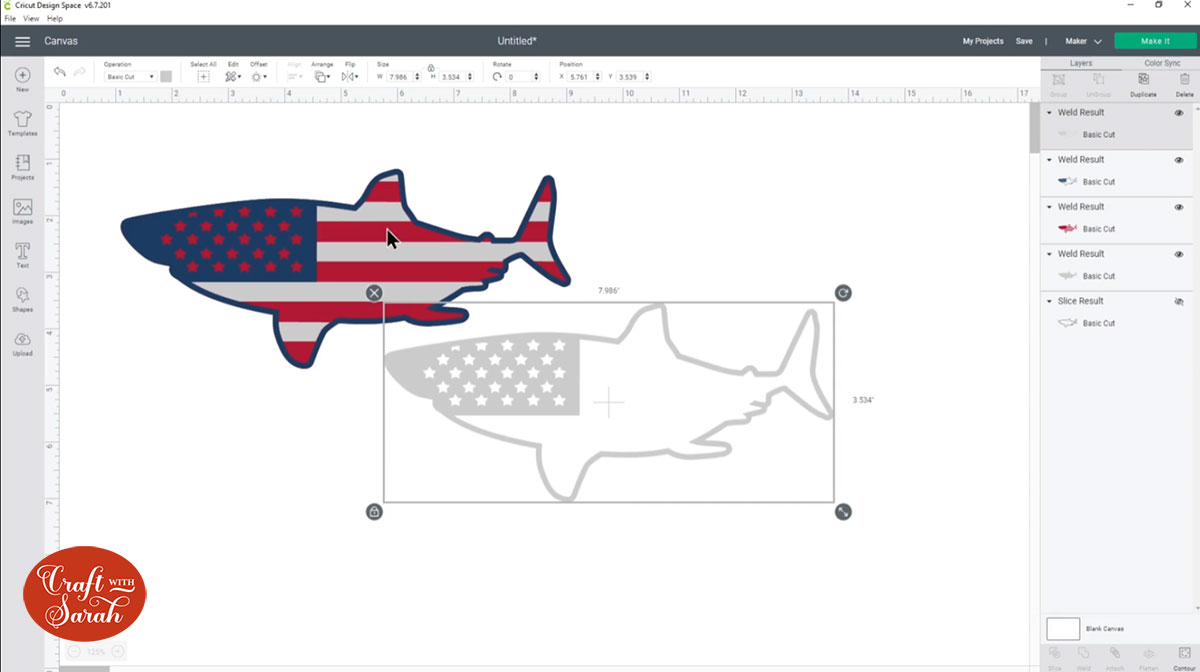
Task: Zoom out canvas with minus button
Action: [x=76, y=651]
